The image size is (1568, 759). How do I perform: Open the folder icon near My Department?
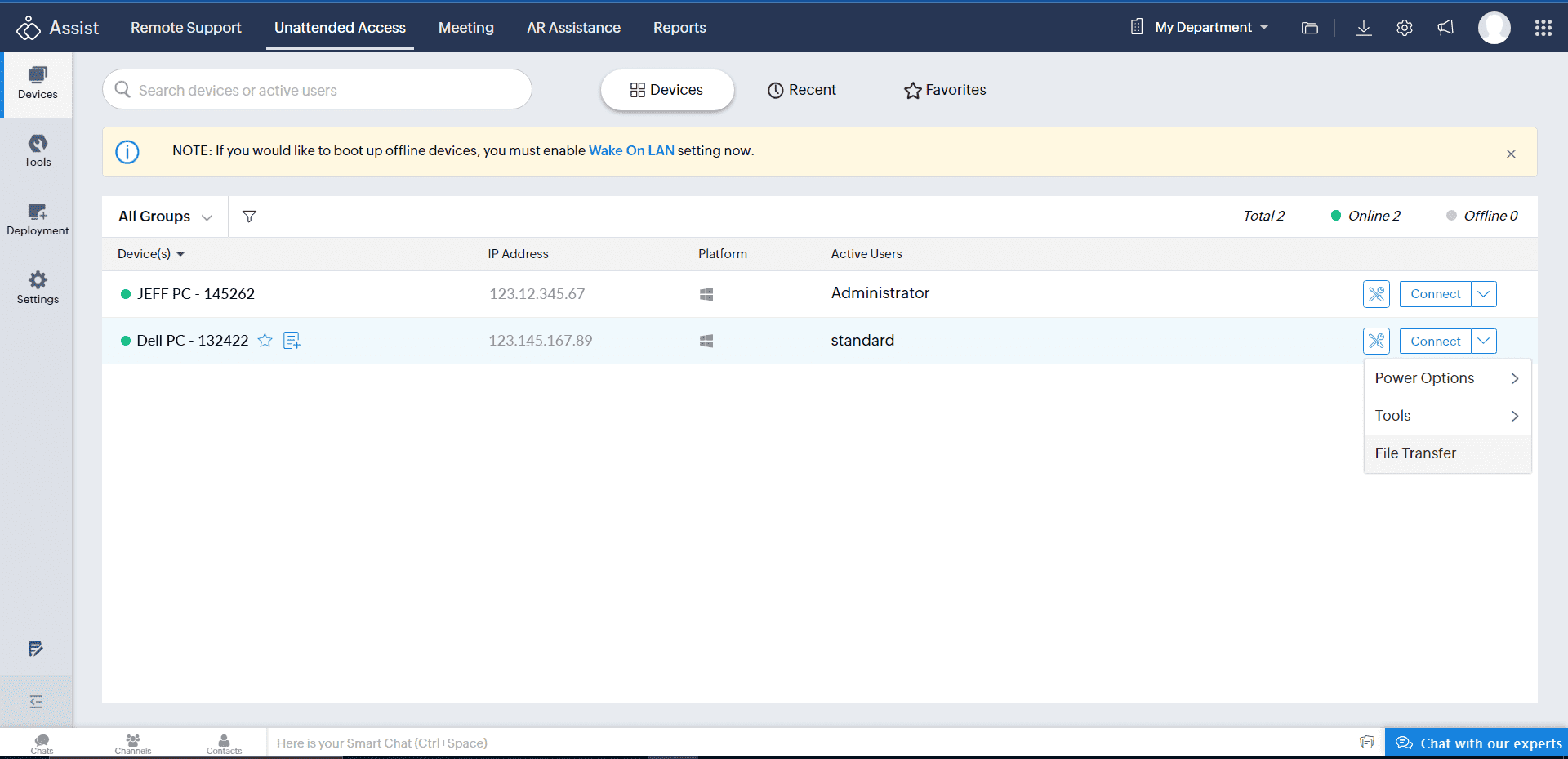pyautogui.click(x=1309, y=27)
